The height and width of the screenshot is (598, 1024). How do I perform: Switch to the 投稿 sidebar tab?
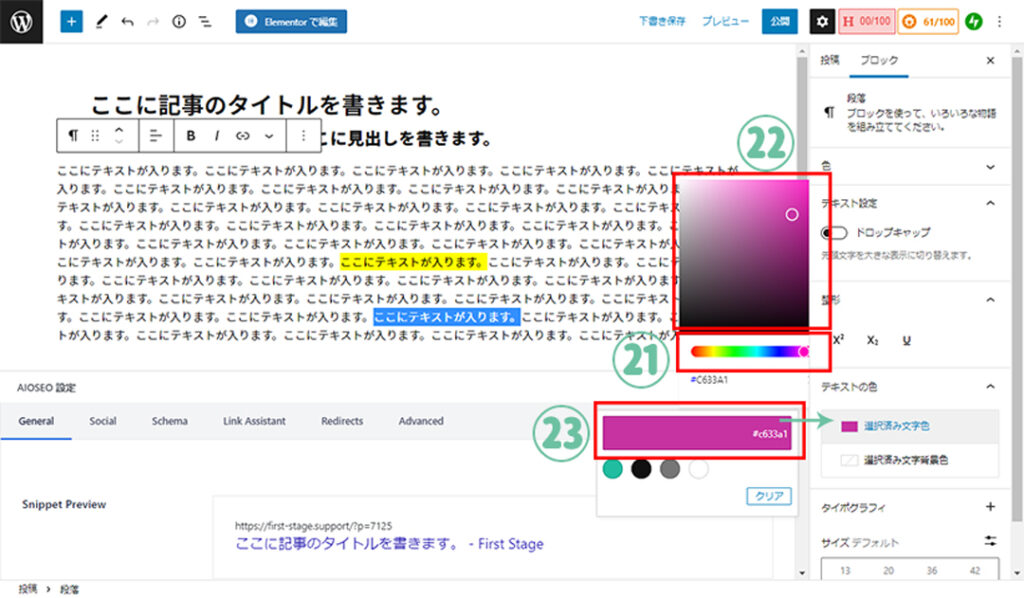830,60
